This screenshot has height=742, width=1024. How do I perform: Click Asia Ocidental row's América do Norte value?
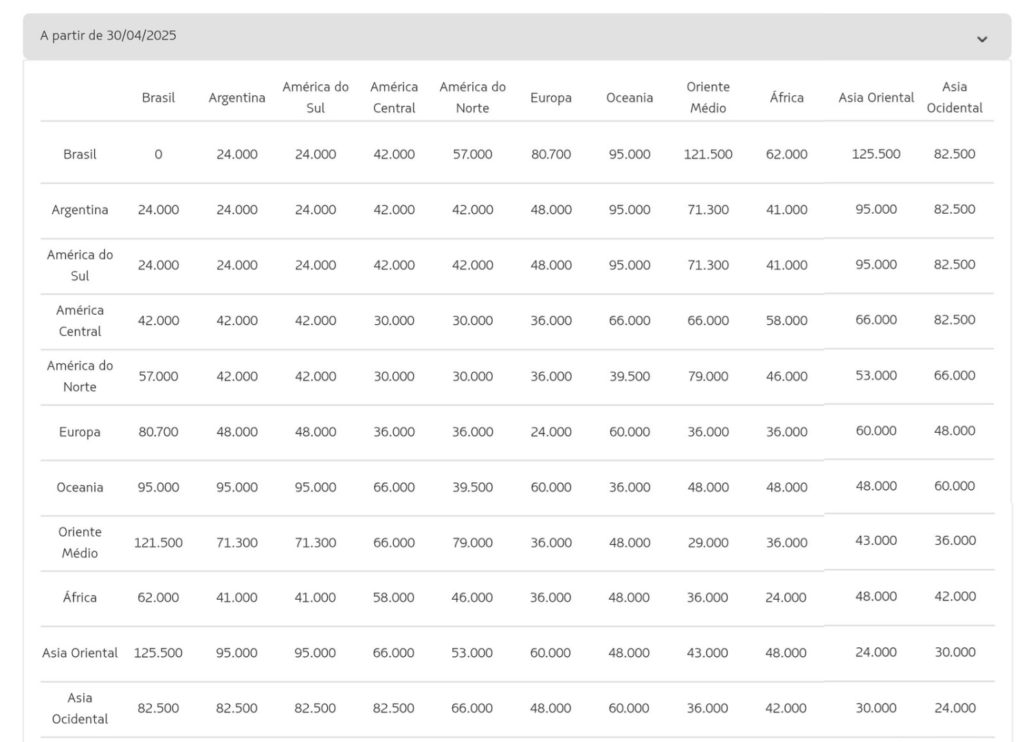coord(472,708)
